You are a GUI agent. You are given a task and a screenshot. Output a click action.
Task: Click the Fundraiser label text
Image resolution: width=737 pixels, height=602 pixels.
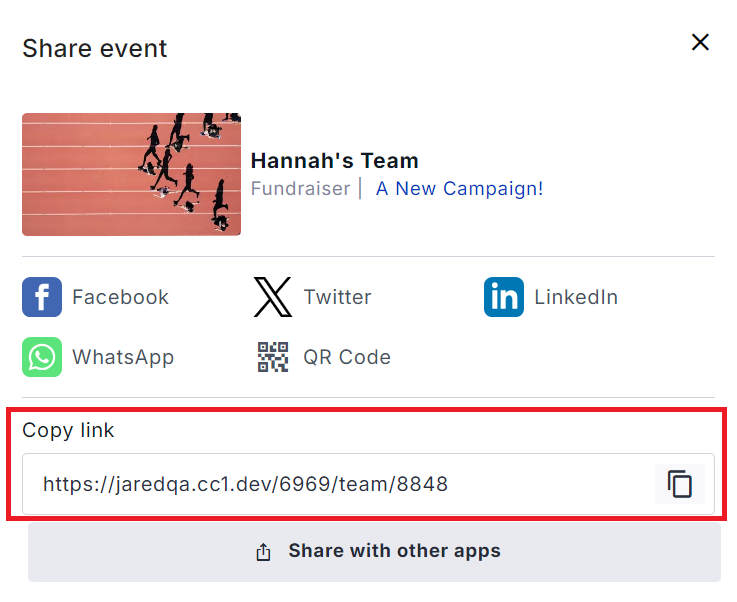coord(300,189)
